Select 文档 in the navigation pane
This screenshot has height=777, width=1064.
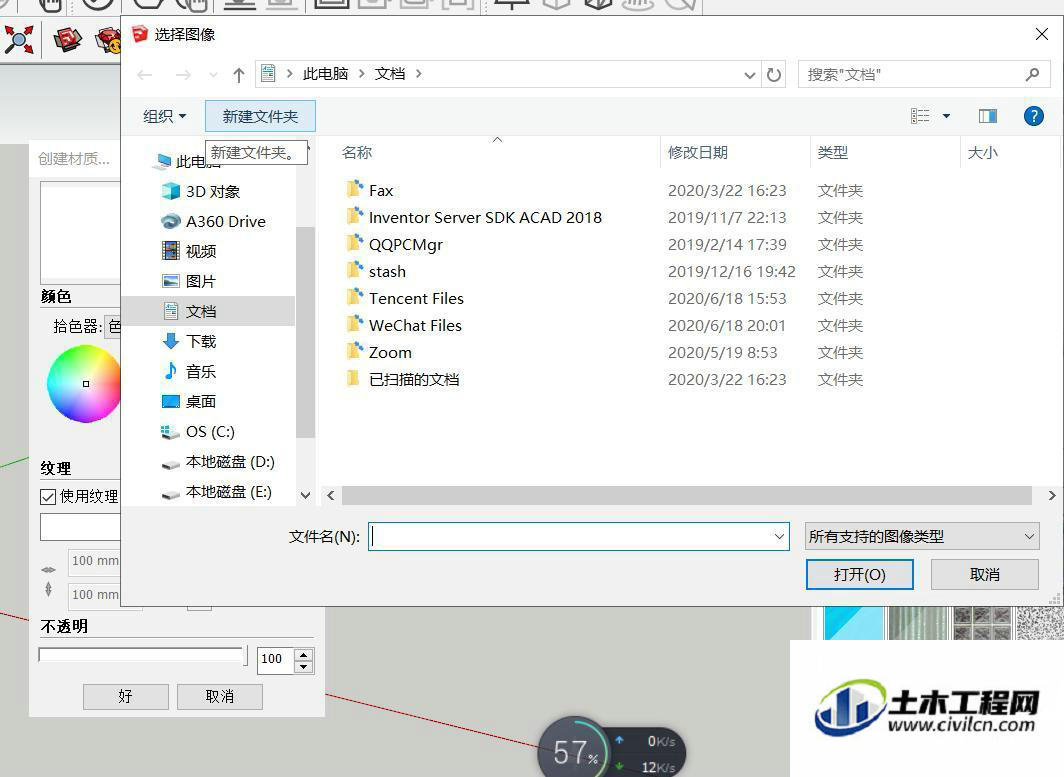[208, 311]
